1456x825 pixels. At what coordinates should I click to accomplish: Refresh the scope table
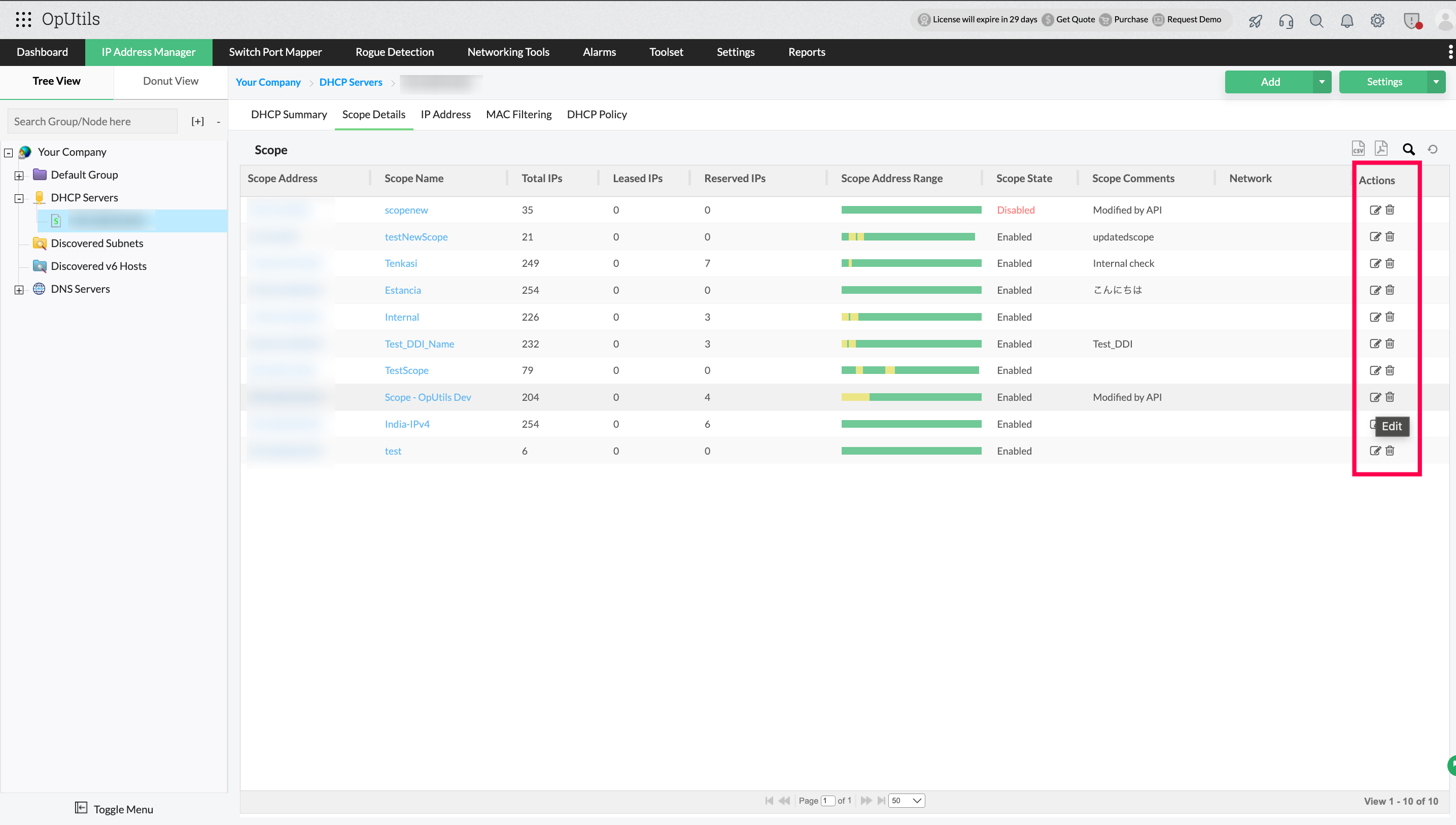tap(1432, 150)
